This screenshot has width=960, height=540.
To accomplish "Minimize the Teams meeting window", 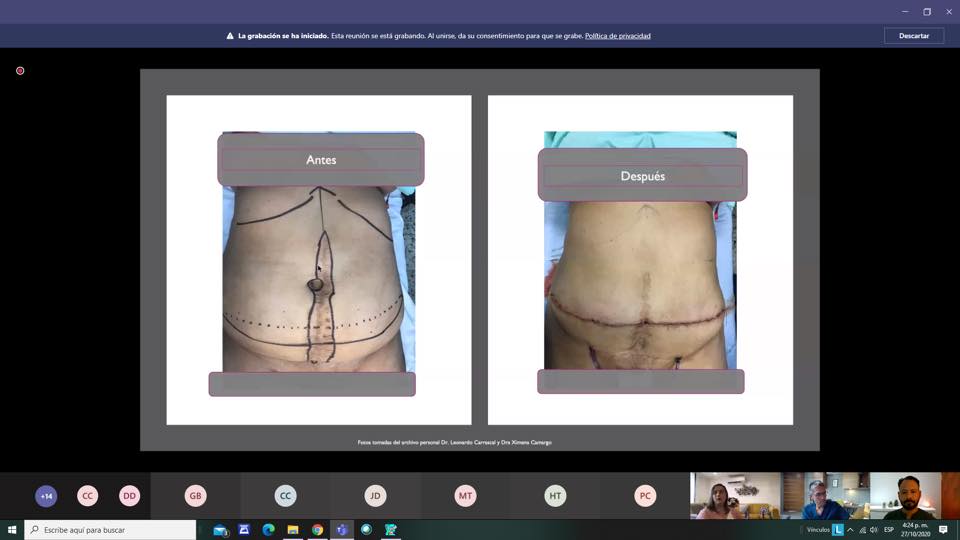I will pyautogui.click(x=905, y=12).
